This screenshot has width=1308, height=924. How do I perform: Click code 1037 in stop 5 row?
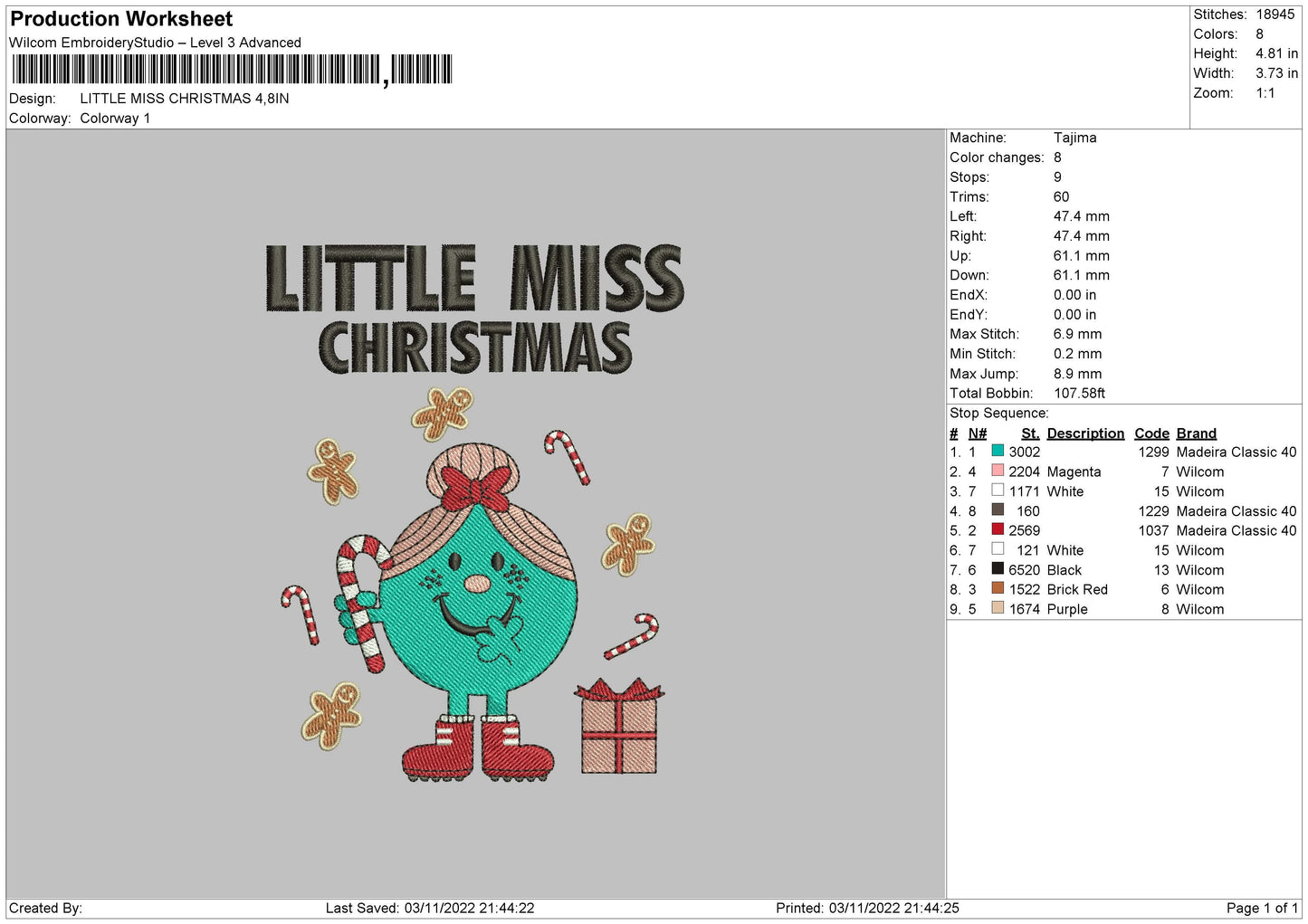point(1153,530)
